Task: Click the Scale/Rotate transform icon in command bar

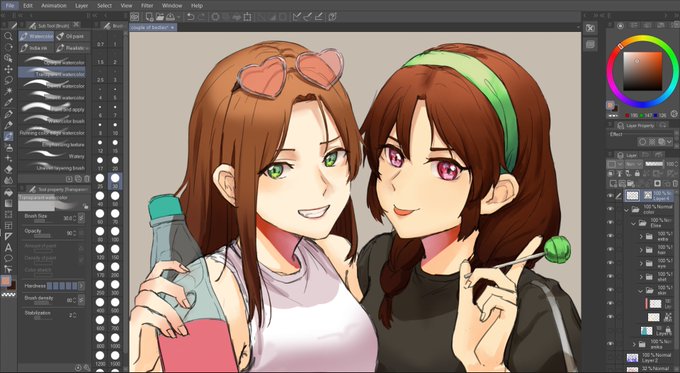Action: (248, 17)
